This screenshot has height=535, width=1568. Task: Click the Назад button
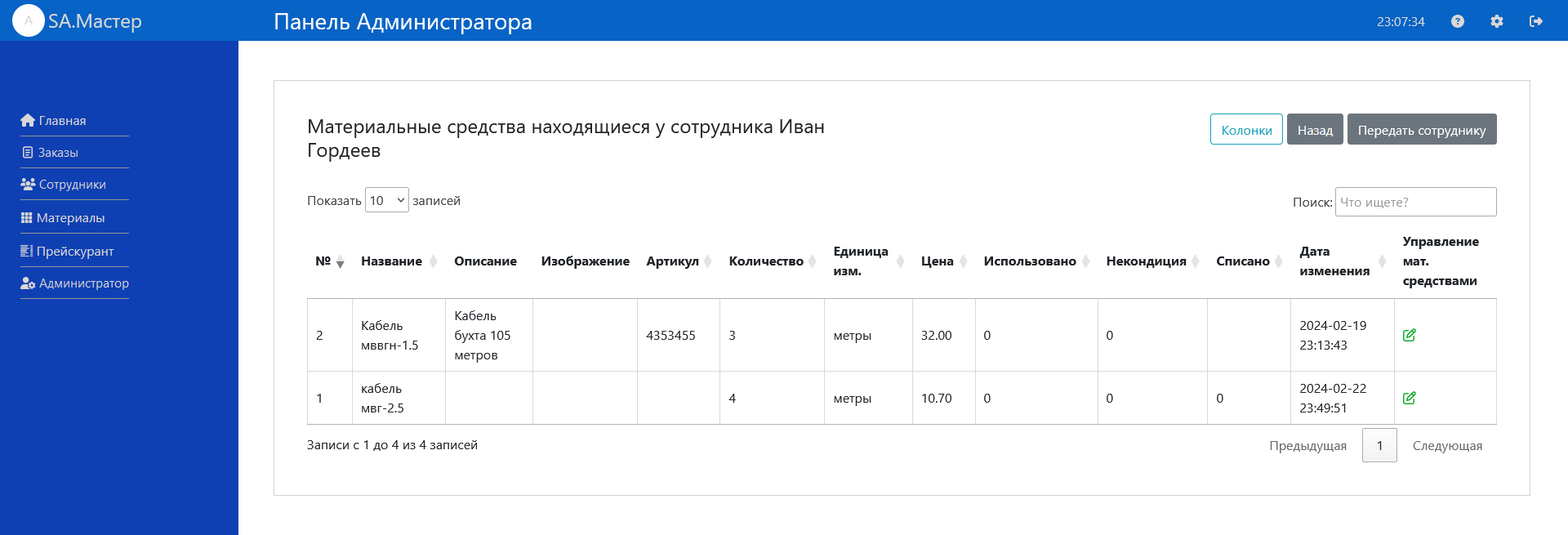(x=1315, y=129)
